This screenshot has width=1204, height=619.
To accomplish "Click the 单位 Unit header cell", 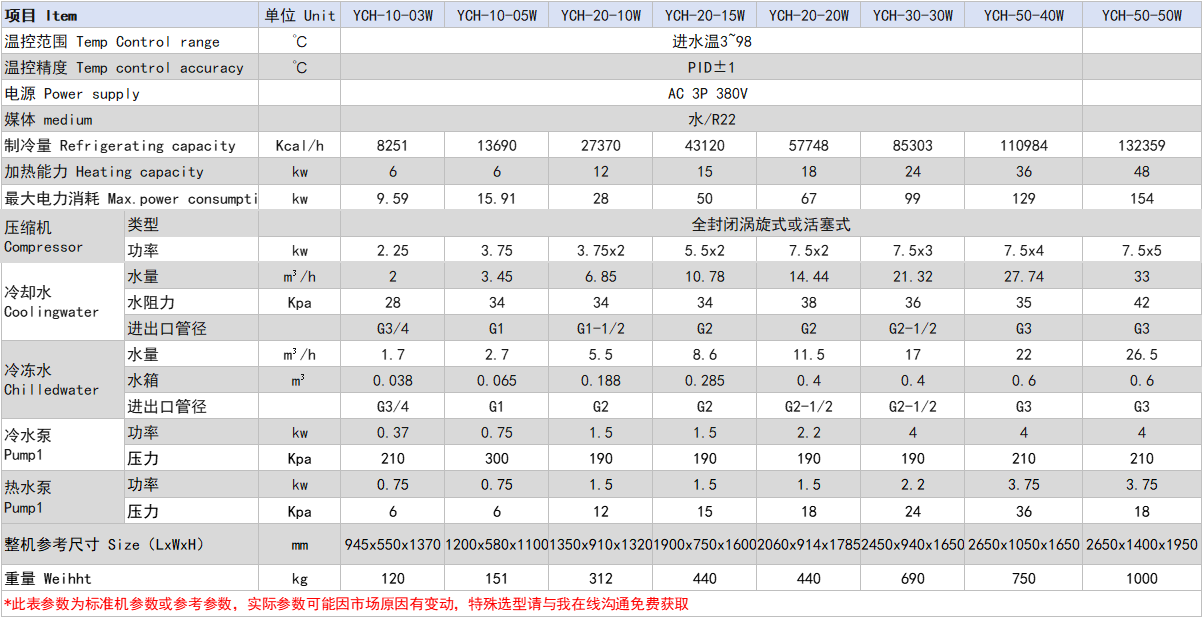I will point(299,14).
